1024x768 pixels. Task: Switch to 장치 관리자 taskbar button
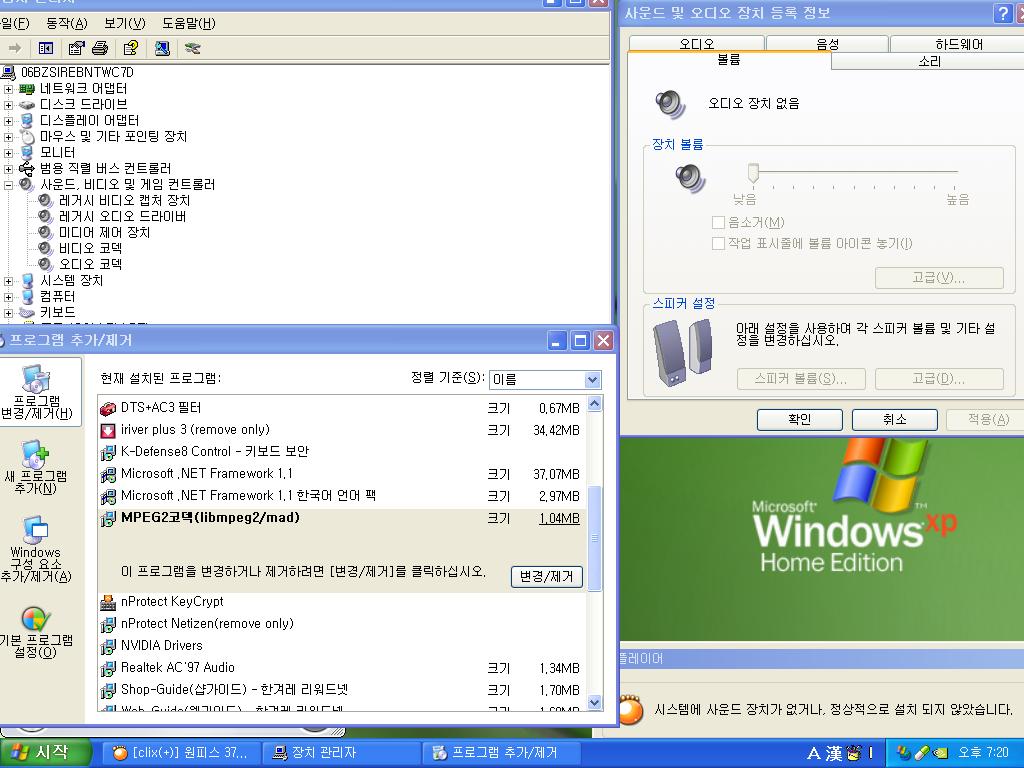pos(340,753)
